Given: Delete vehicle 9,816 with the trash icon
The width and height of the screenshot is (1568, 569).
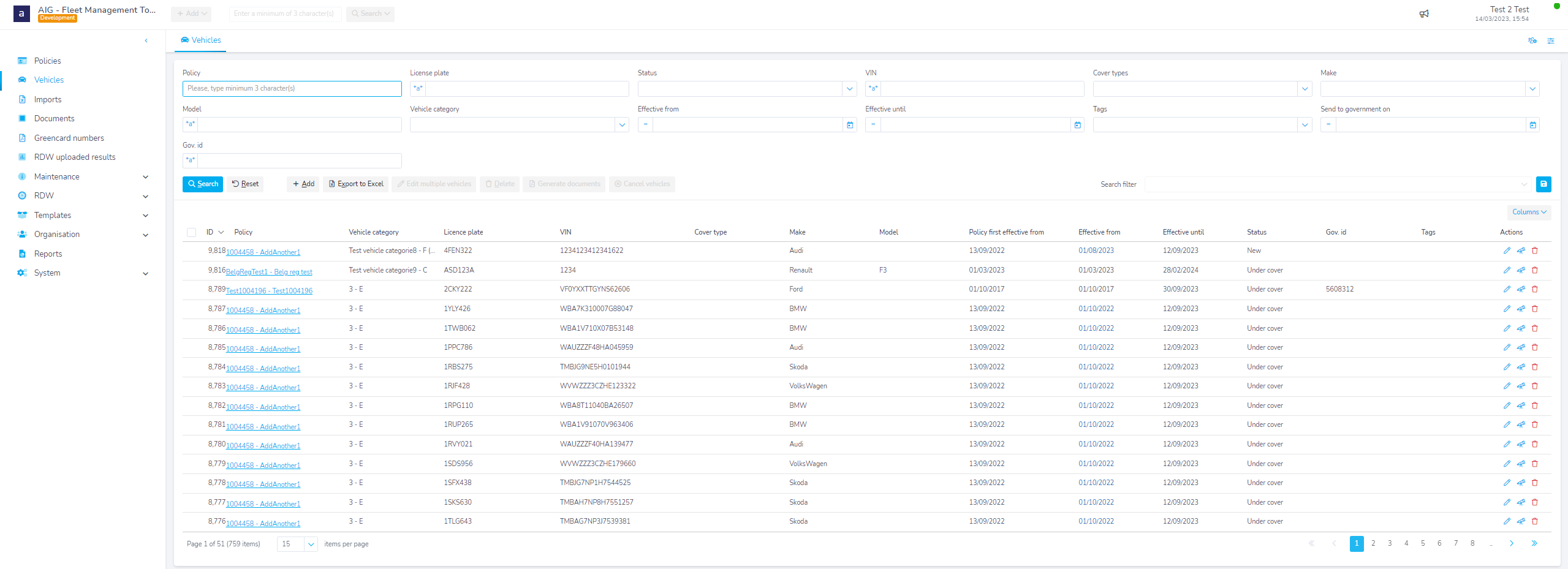Looking at the screenshot, I should point(1535,270).
